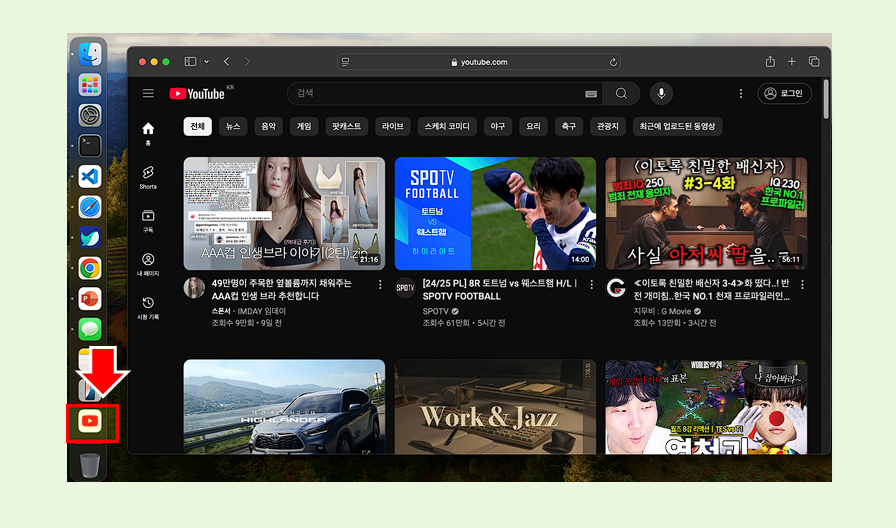Select the 음악 filter chip
896x528 pixels.
coord(269,126)
